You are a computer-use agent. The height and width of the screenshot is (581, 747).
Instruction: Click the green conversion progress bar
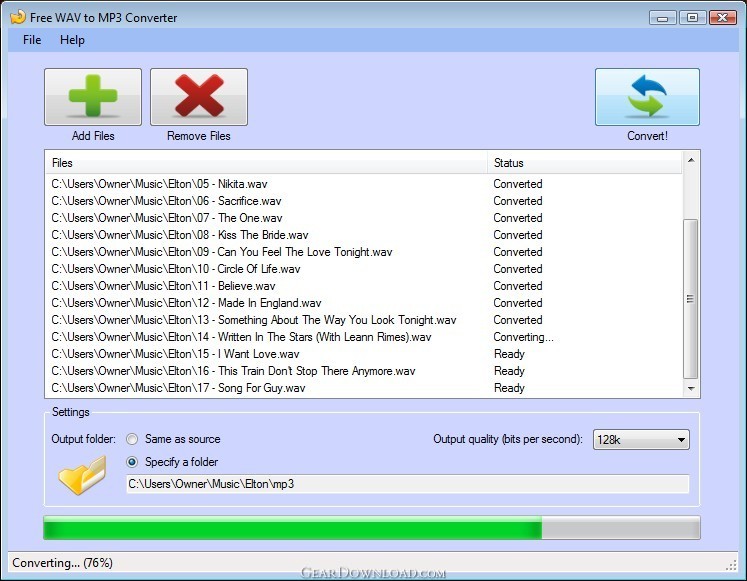[x=372, y=528]
